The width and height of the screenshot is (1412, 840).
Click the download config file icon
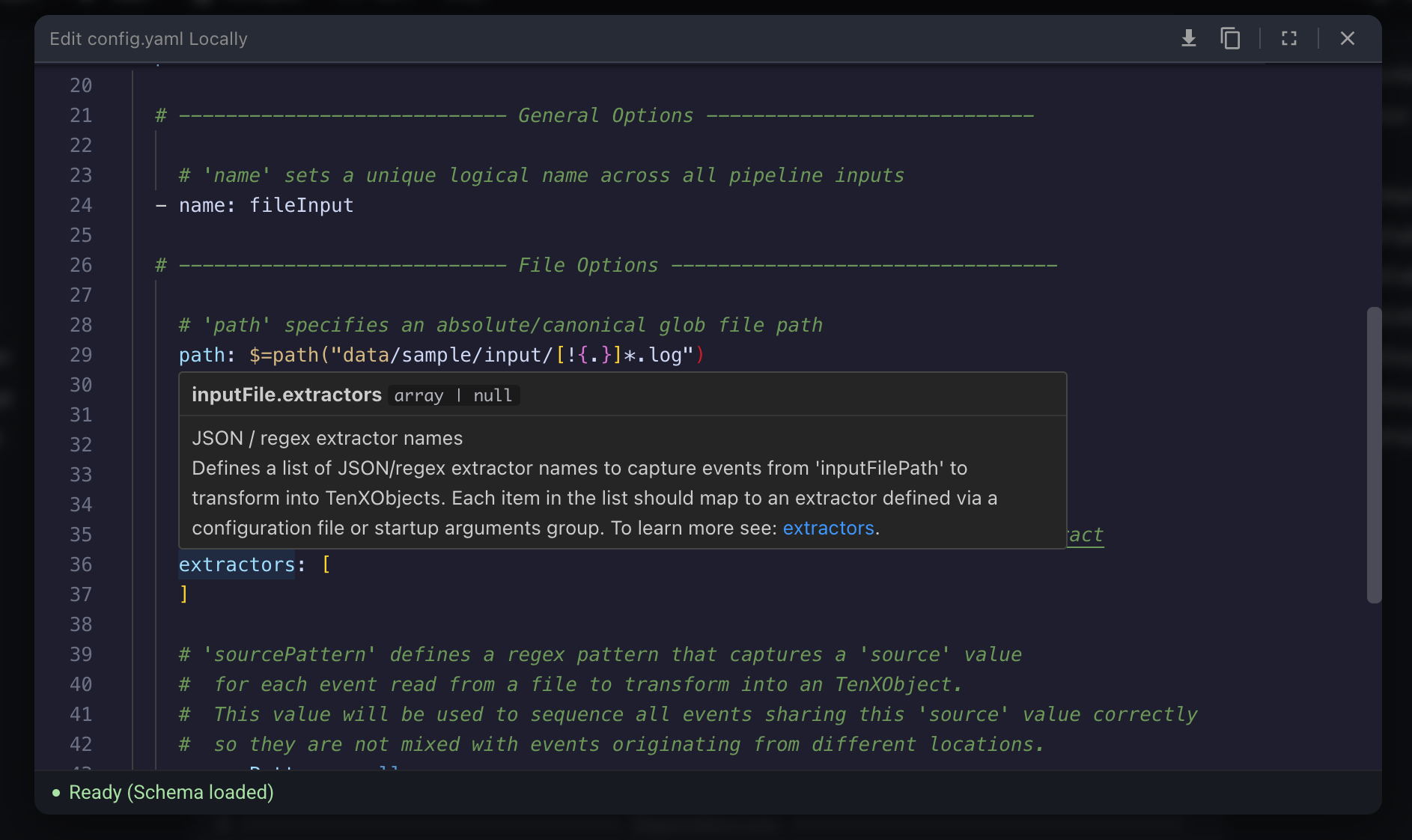tap(1188, 38)
